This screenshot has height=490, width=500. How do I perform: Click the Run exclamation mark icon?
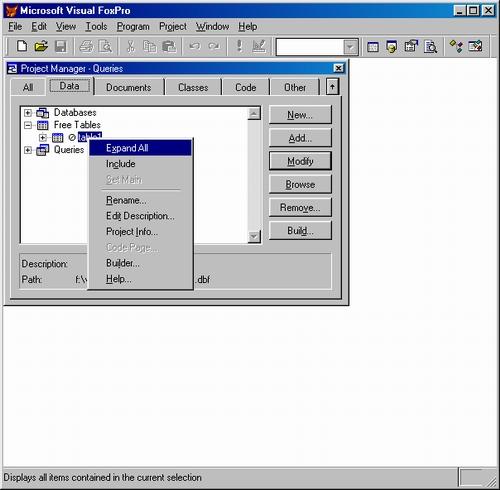click(239, 46)
